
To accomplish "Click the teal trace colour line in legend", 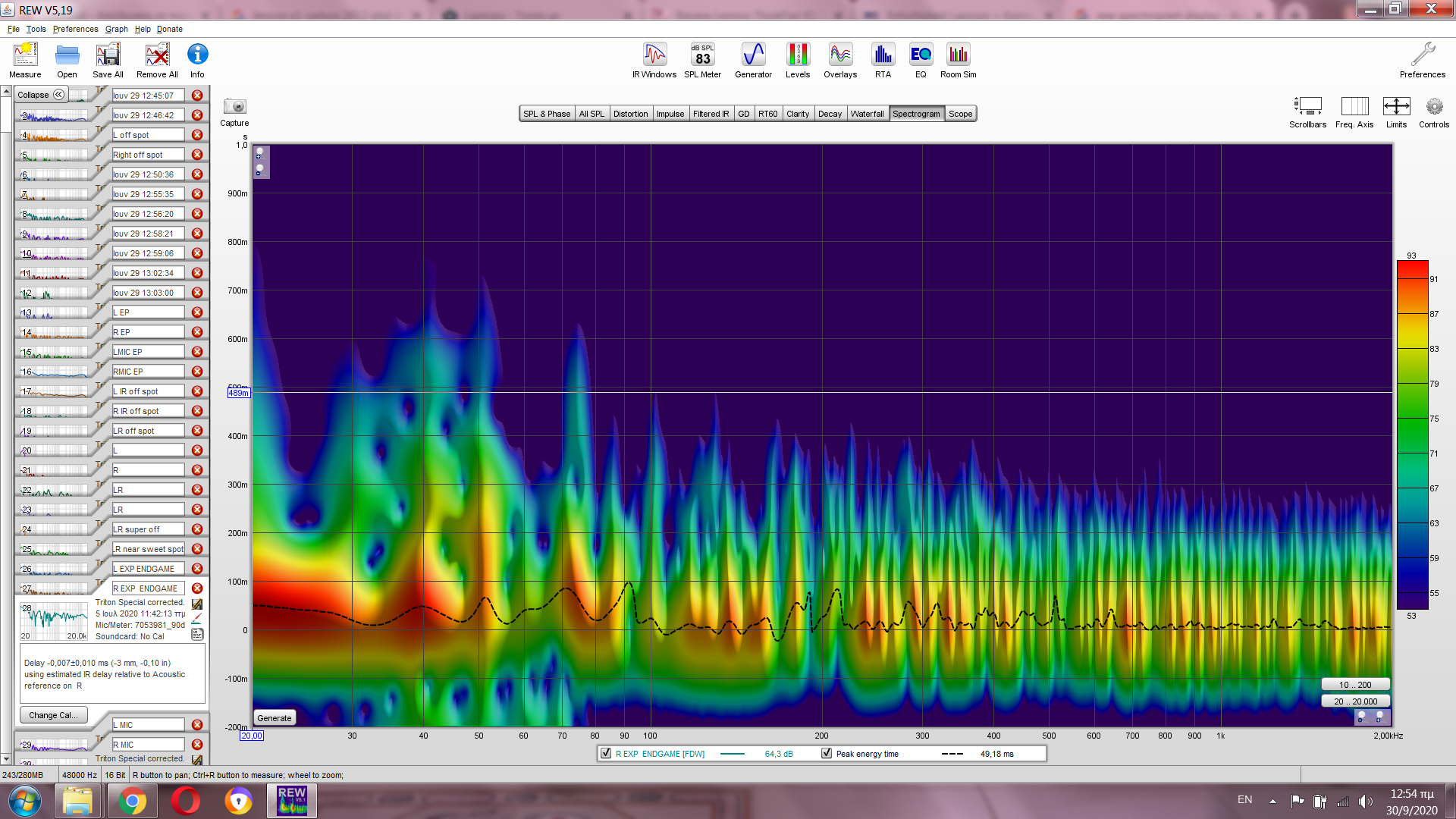I will tap(732, 754).
